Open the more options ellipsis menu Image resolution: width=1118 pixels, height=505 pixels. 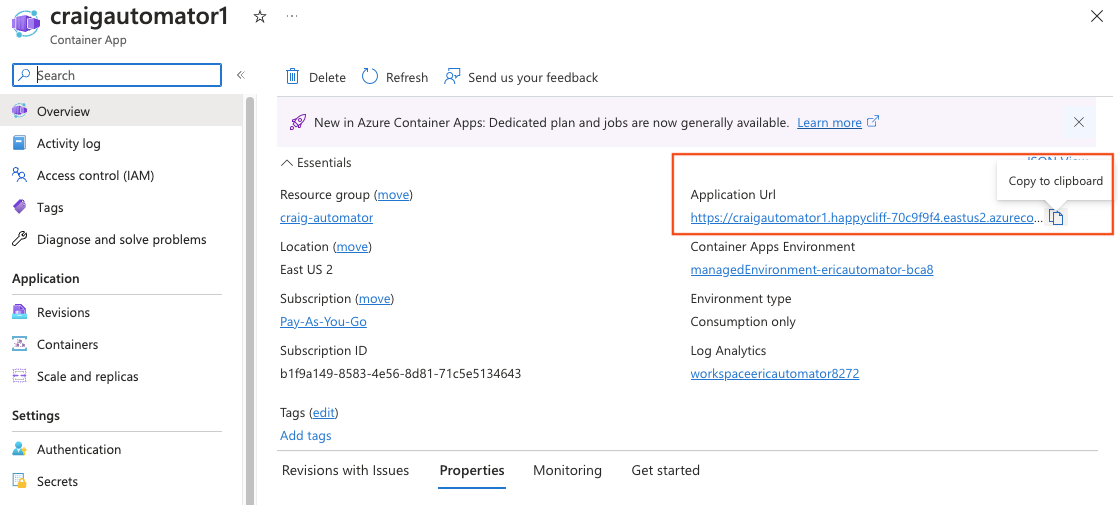[291, 17]
